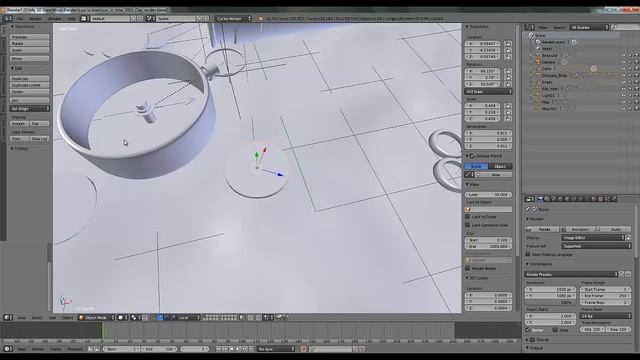640x360 pixels.
Task: Toggle the Border checkbox in Dimensions
Action: point(528,329)
